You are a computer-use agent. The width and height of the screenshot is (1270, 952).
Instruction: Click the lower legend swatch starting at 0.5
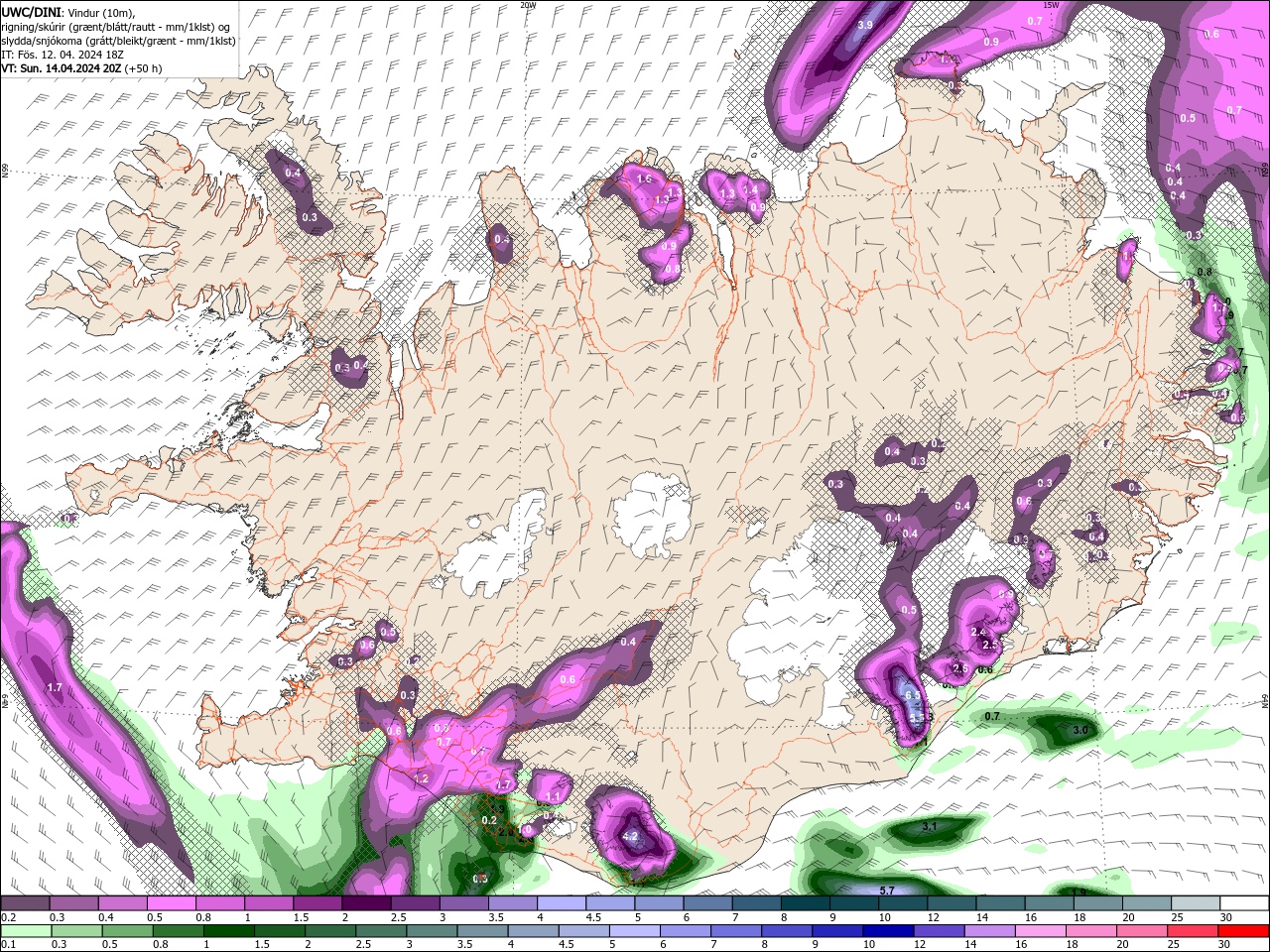pos(128,931)
